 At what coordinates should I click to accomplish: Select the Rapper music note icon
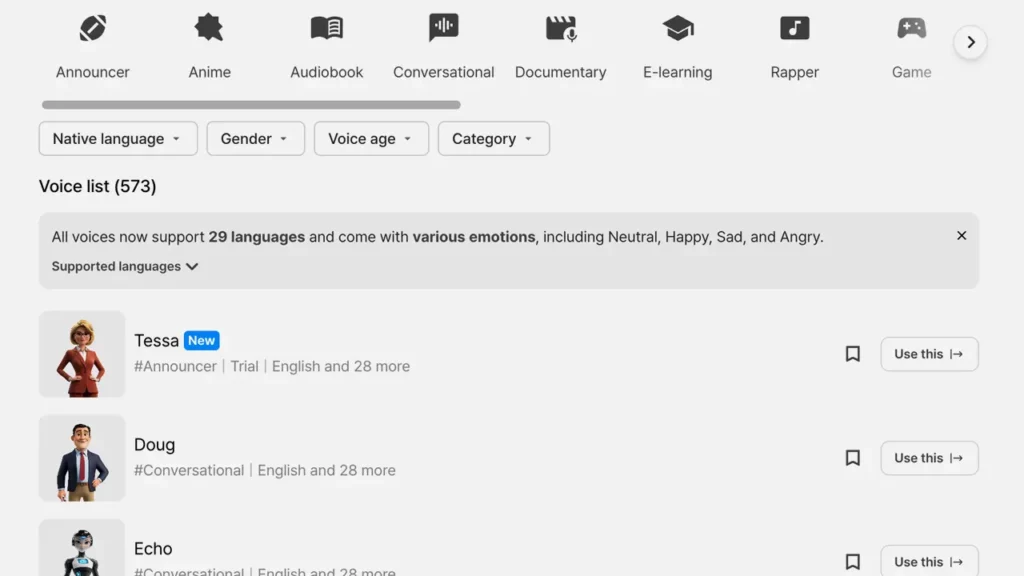click(x=795, y=28)
